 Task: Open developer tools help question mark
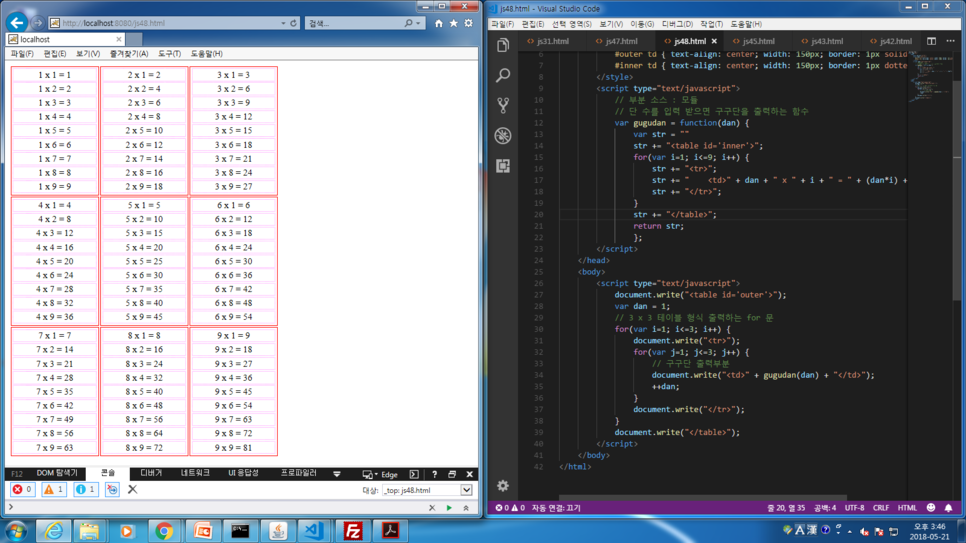[x=434, y=474]
